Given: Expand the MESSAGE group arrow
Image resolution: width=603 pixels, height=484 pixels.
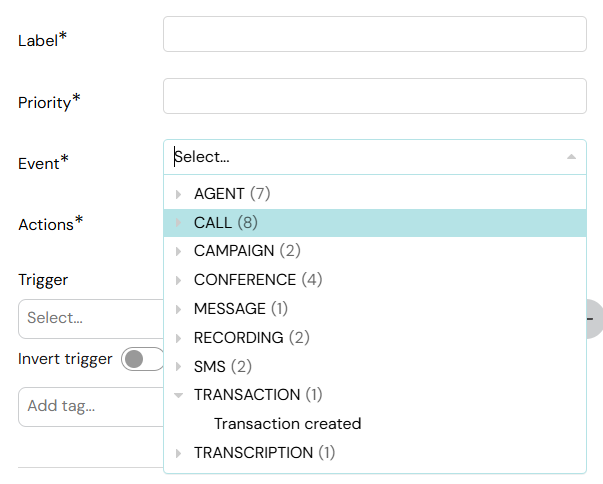Looking at the screenshot, I should [178, 309].
